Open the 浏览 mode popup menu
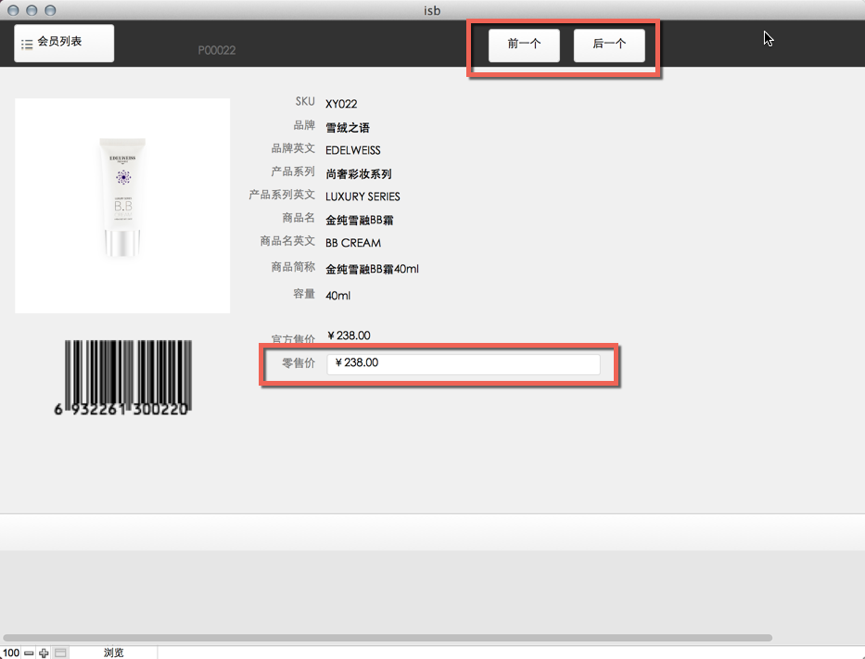 (114, 653)
